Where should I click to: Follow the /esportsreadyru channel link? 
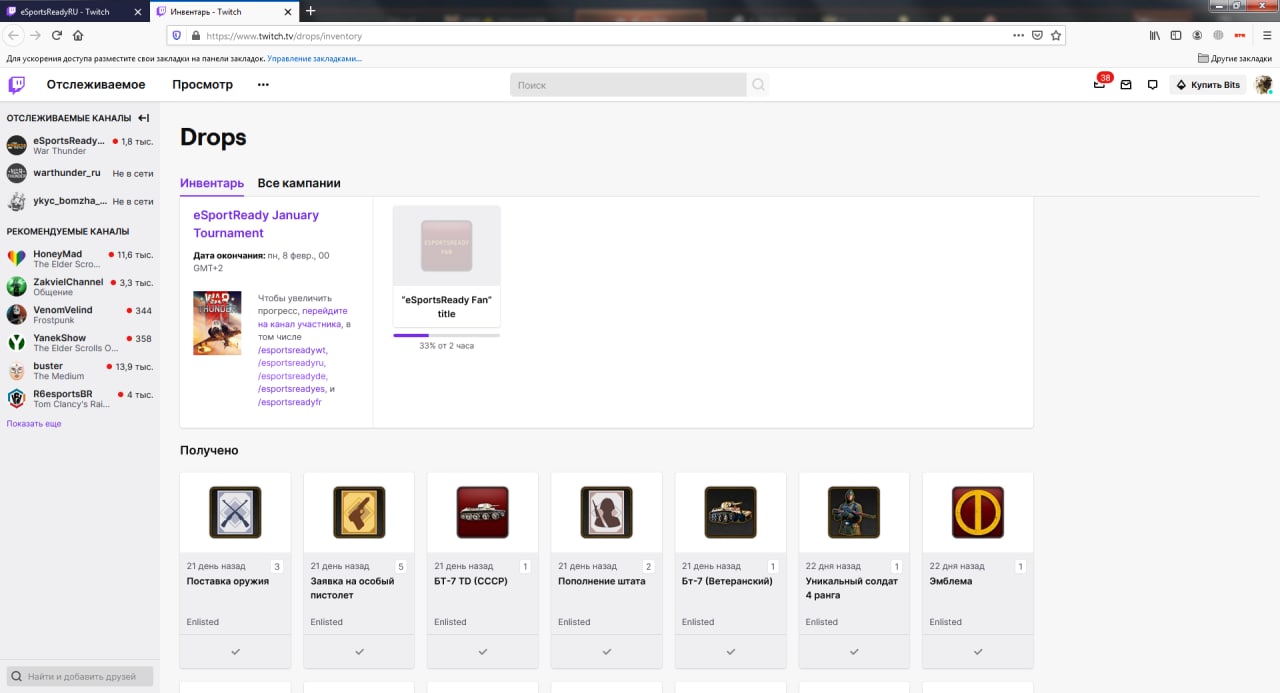click(x=292, y=363)
